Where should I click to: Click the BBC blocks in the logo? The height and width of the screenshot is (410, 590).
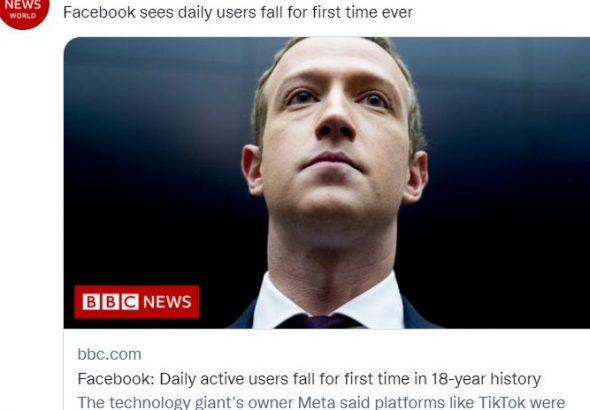point(110,302)
